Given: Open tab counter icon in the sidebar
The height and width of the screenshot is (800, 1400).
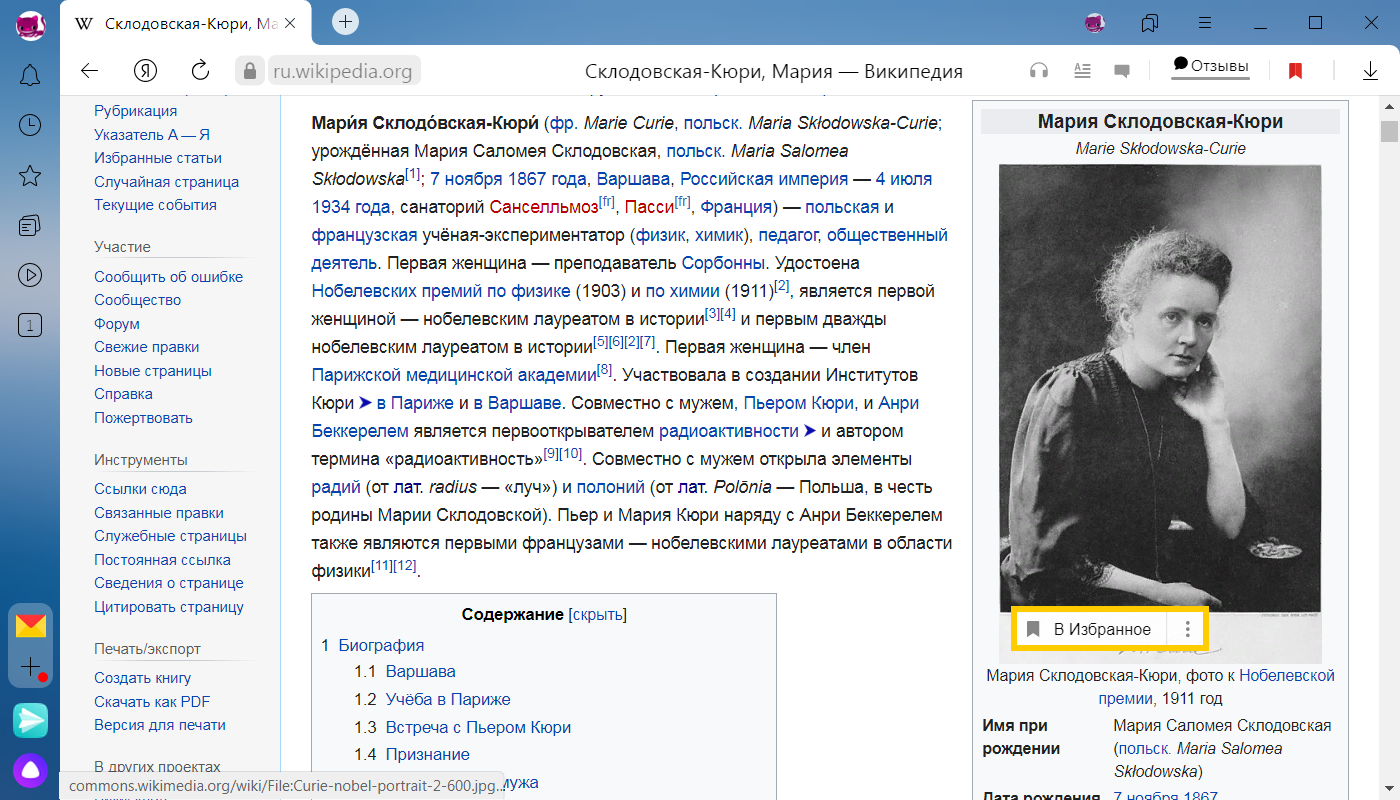Looking at the screenshot, I should pos(30,325).
